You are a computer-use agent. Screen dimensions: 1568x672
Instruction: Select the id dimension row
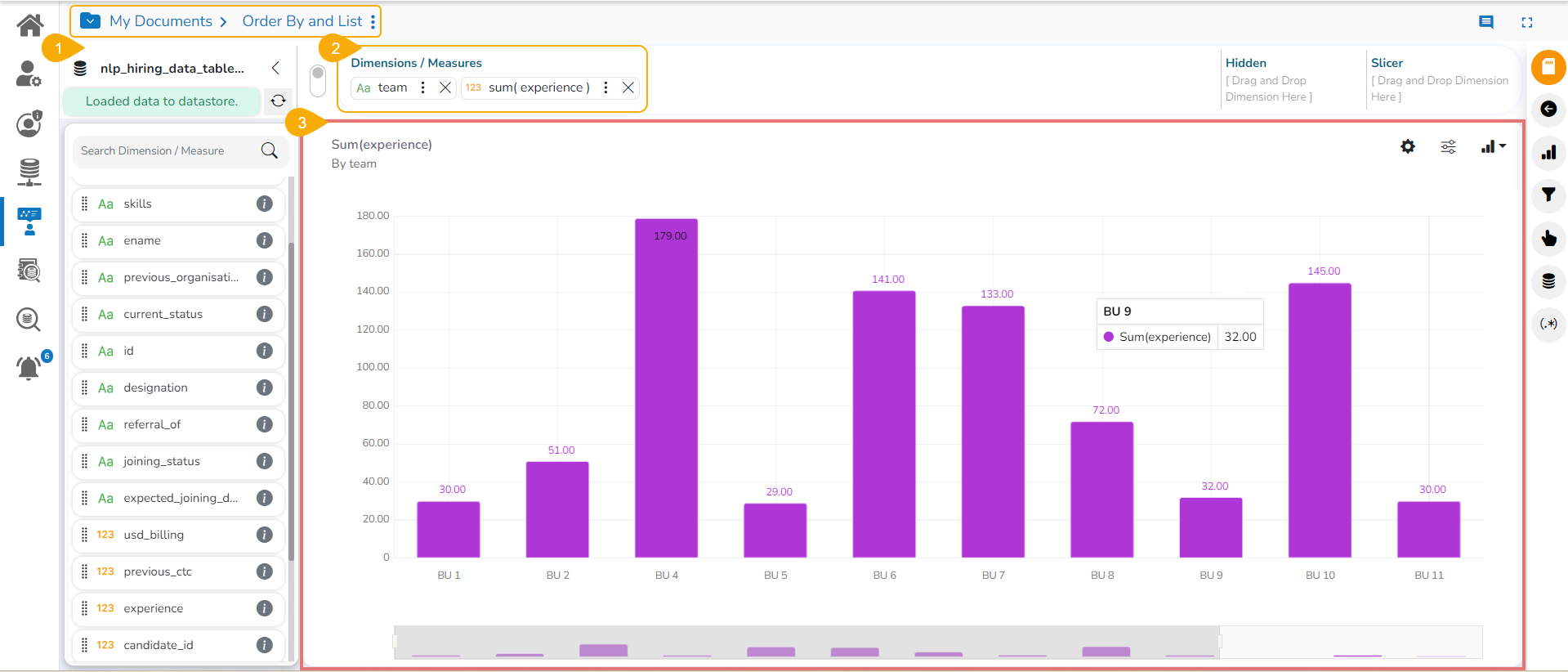pos(178,351)
